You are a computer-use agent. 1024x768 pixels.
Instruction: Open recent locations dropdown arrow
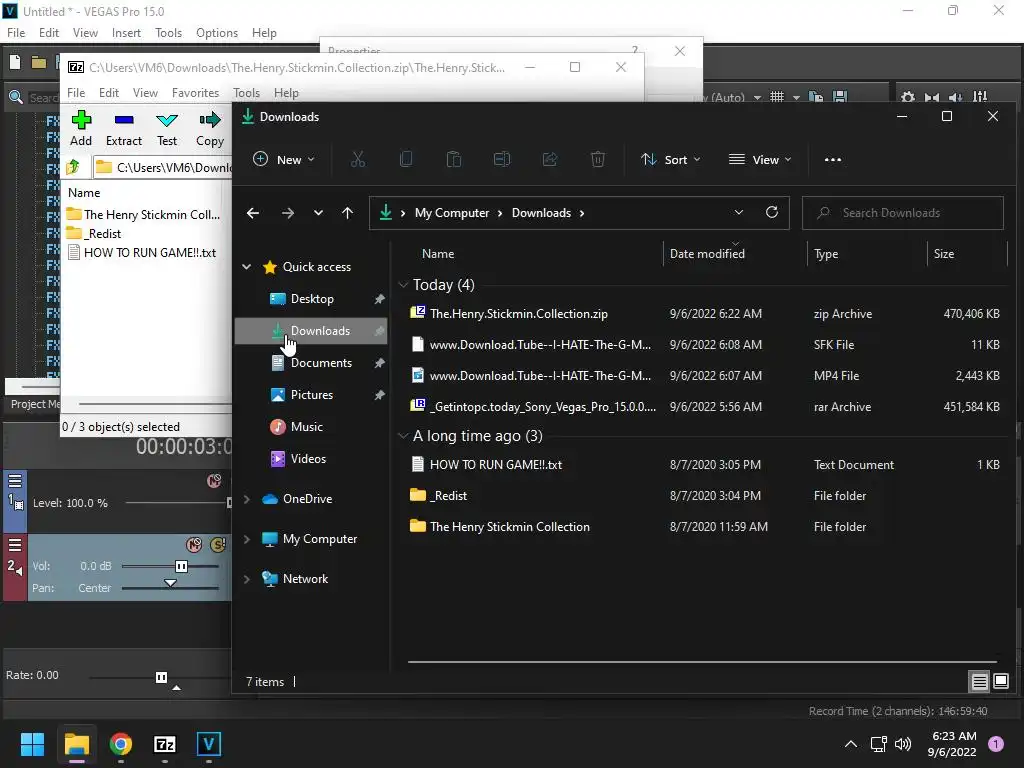pyautogui.click(x=318, y=213)
